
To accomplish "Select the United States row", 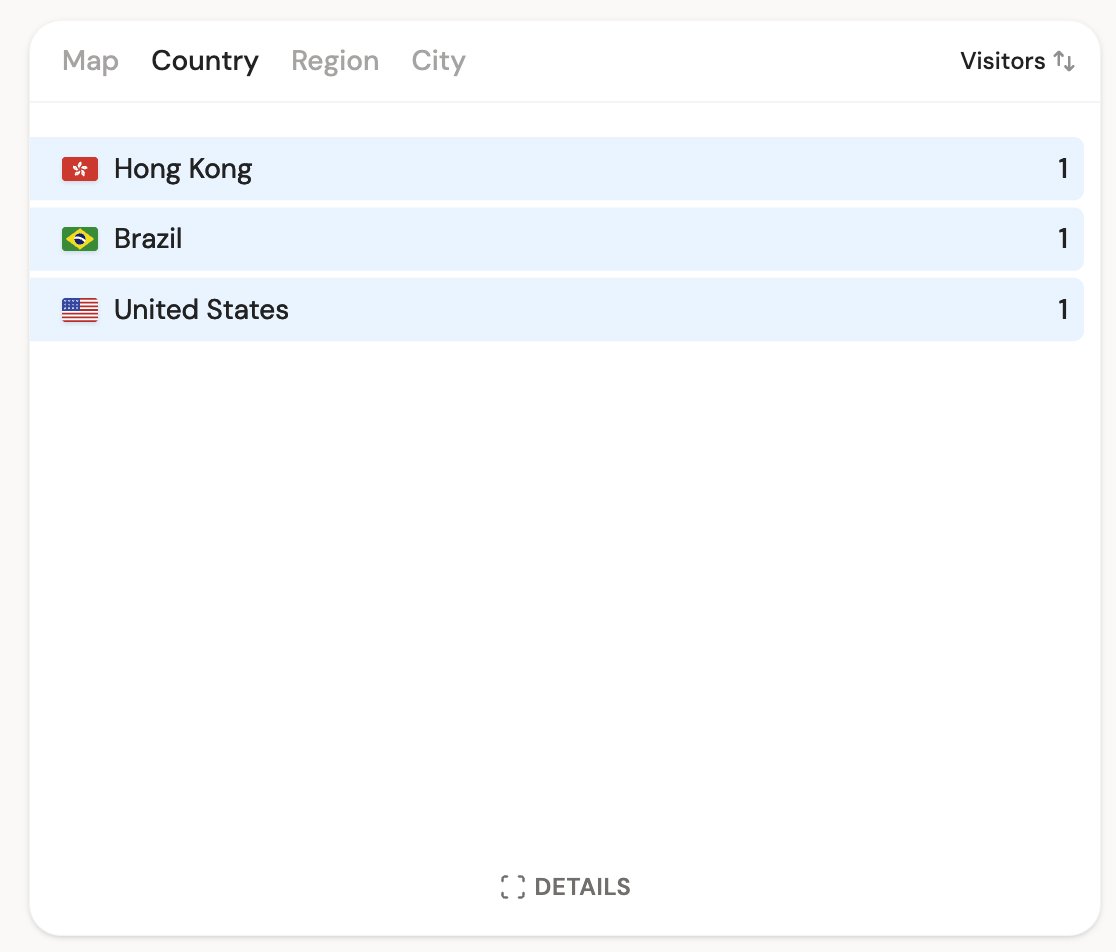I will (557, 310).
